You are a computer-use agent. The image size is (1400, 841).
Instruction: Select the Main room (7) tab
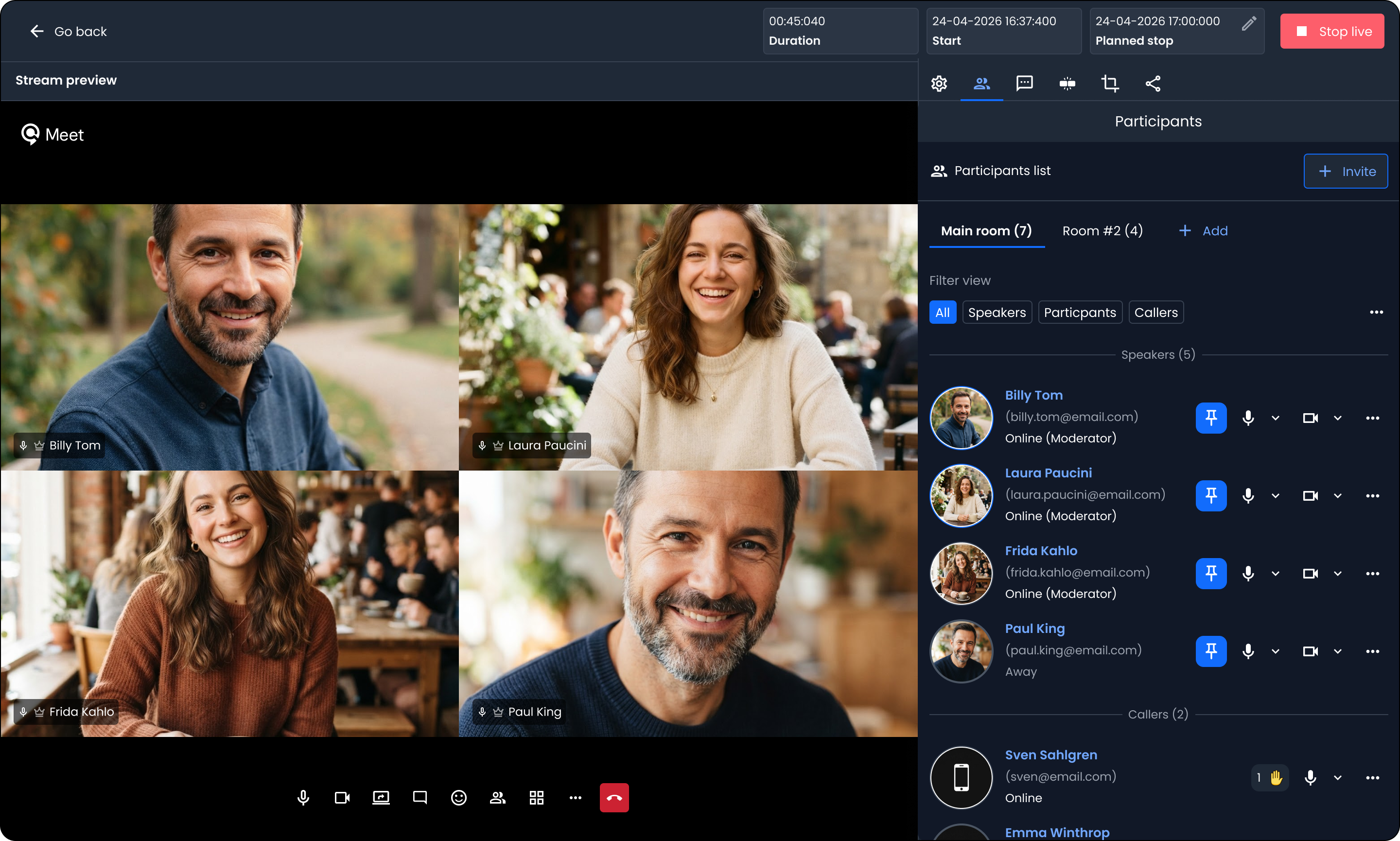pyautogui.click(x=986, y=230)
